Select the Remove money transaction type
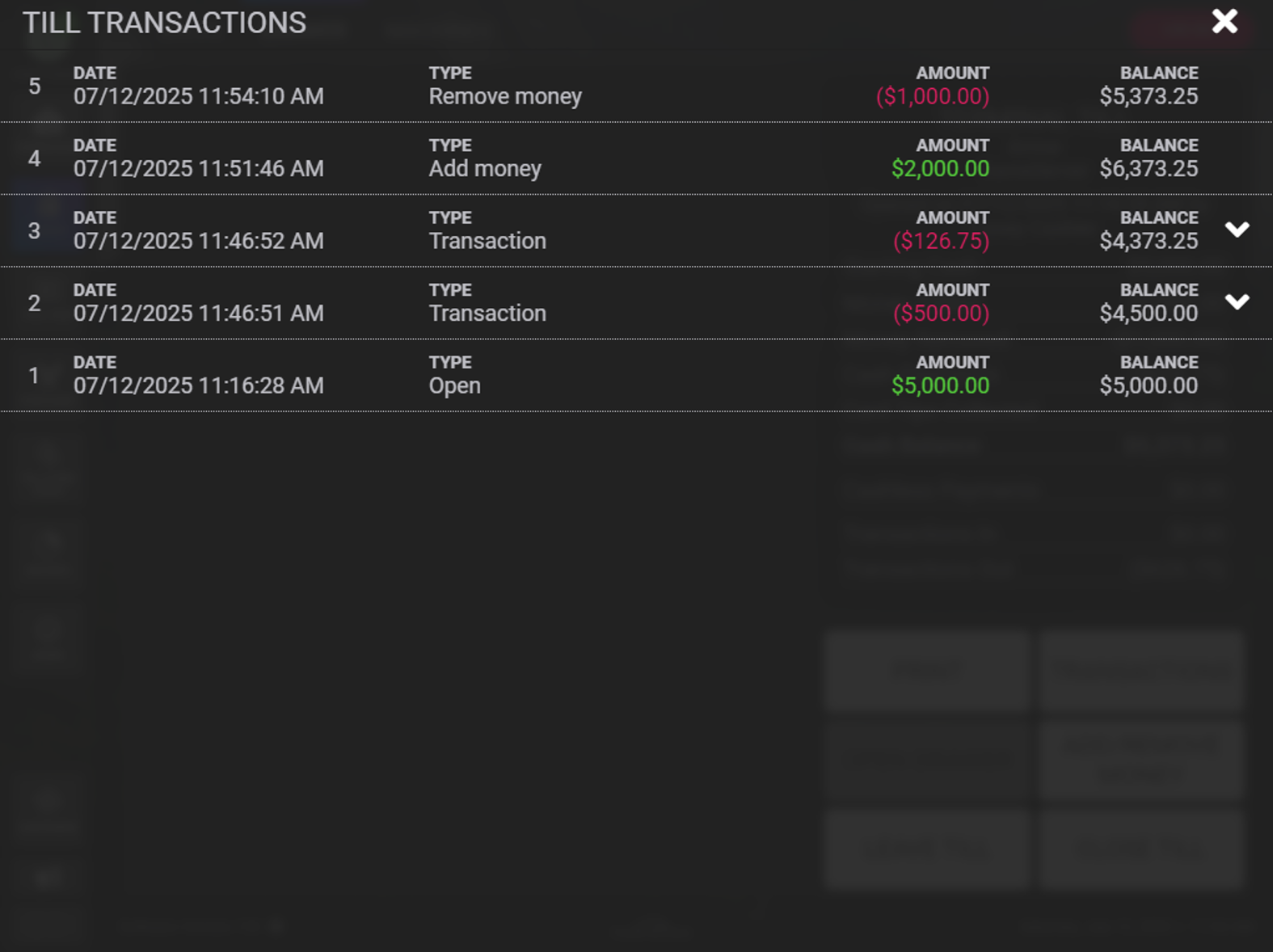Image resolution: width=1277 pixels, height=952 pixels. (x=504, y=97)
